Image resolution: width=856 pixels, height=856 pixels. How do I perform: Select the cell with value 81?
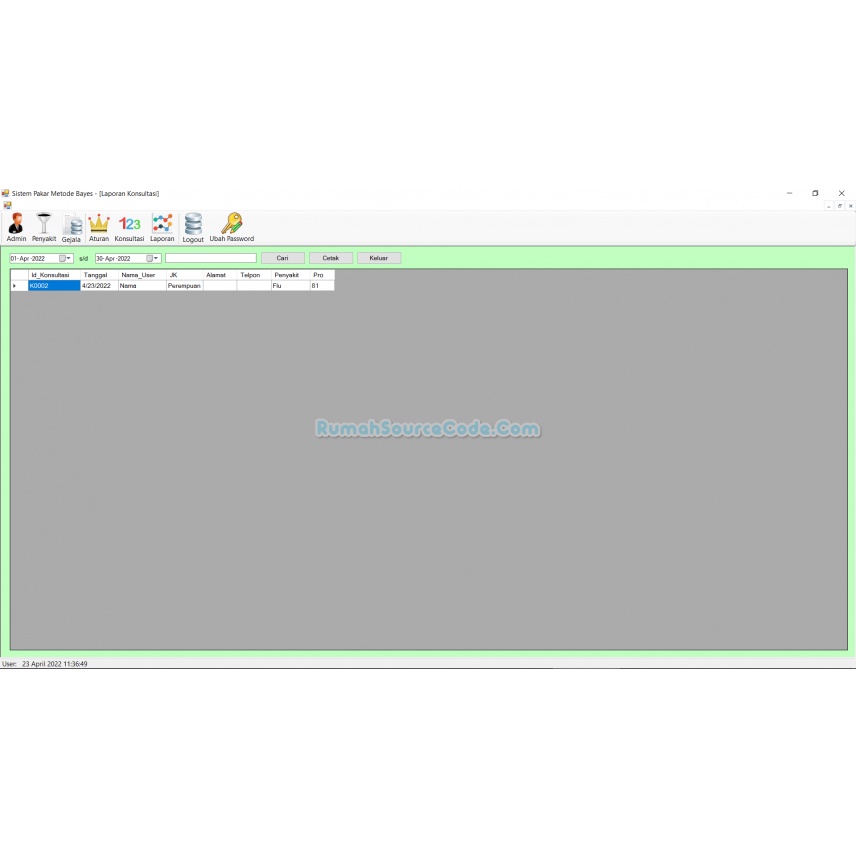pyautogui.click(x=322, y=286)
